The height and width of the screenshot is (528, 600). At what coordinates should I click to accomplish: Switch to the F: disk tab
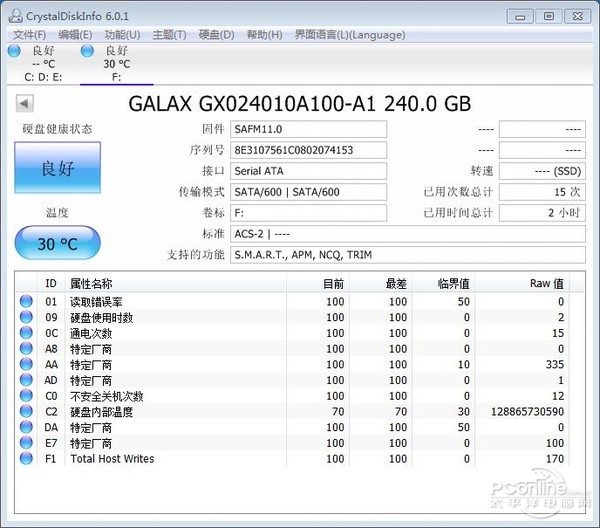117,64
